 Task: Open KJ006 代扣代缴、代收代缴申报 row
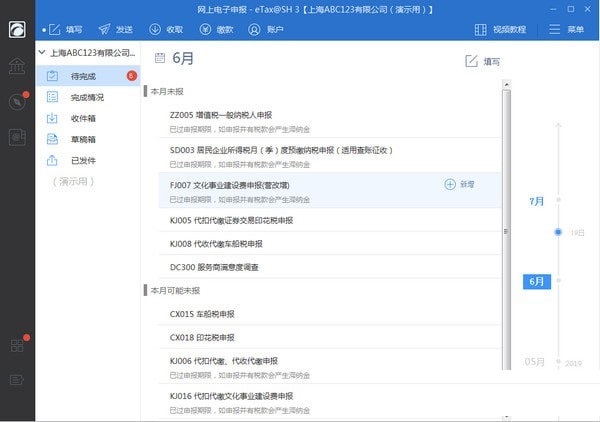tap(330, 367)
